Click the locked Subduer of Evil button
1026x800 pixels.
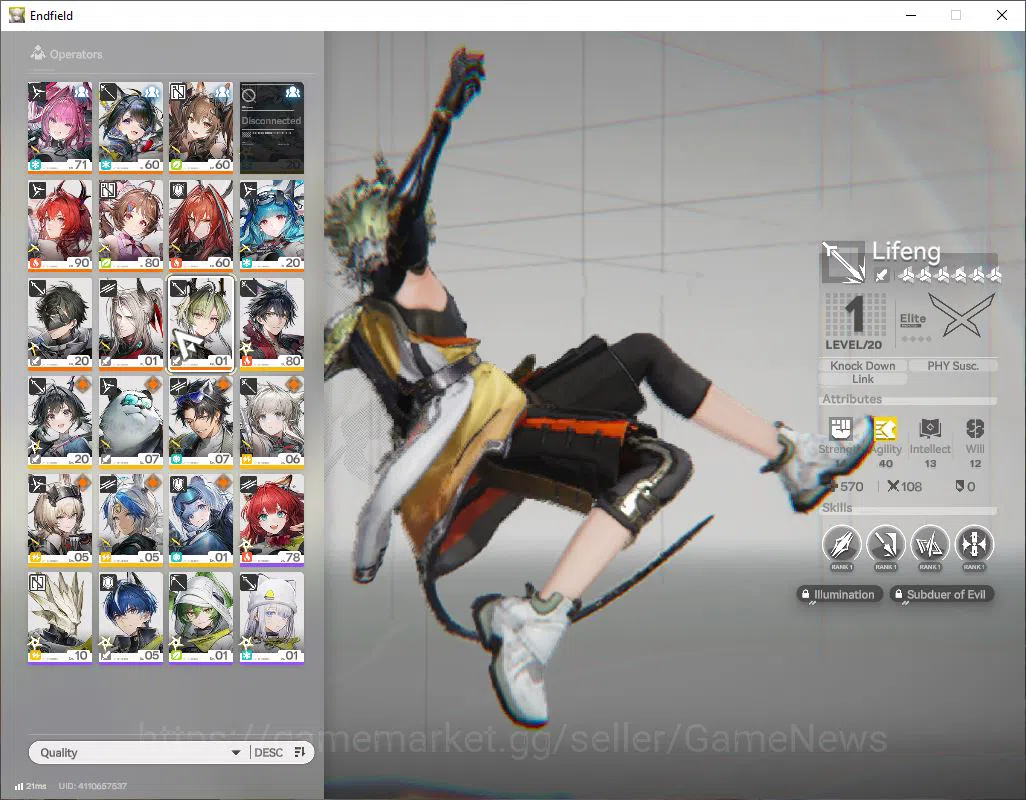coord(942,595)
